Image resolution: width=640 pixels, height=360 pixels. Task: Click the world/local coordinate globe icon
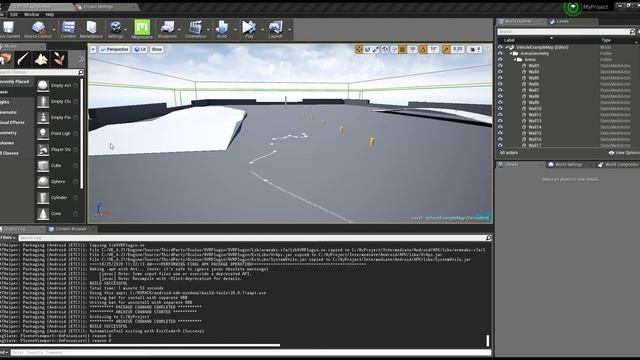[x=385, y=49]
